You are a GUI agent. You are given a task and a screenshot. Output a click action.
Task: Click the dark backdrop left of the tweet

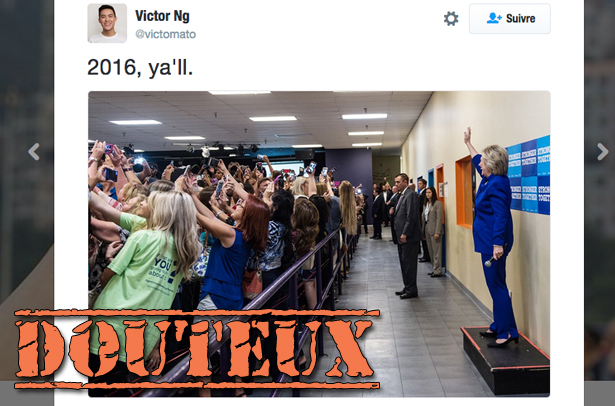tap(27, 196)
